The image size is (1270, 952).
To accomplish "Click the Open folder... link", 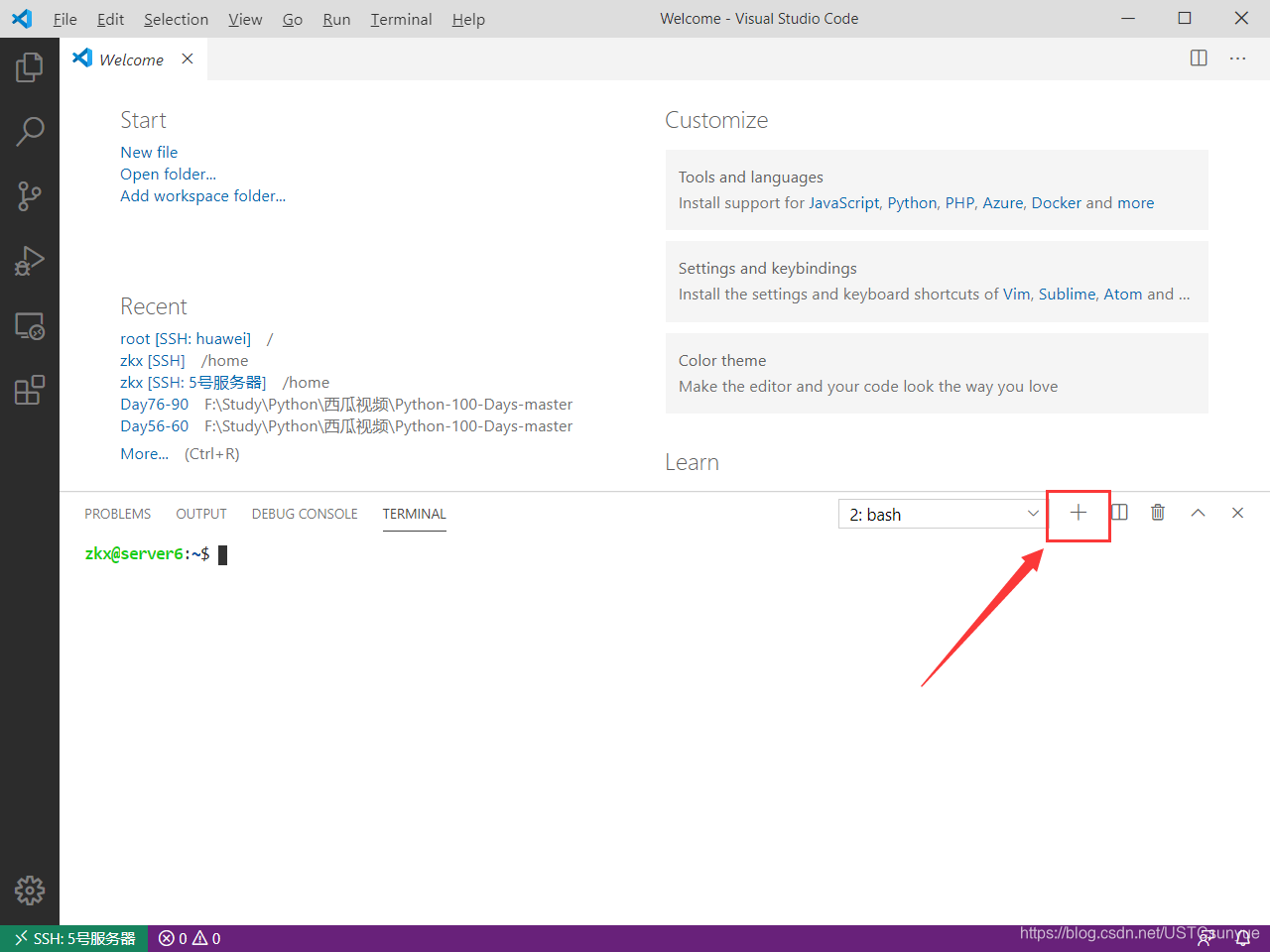I will [168, 174].
